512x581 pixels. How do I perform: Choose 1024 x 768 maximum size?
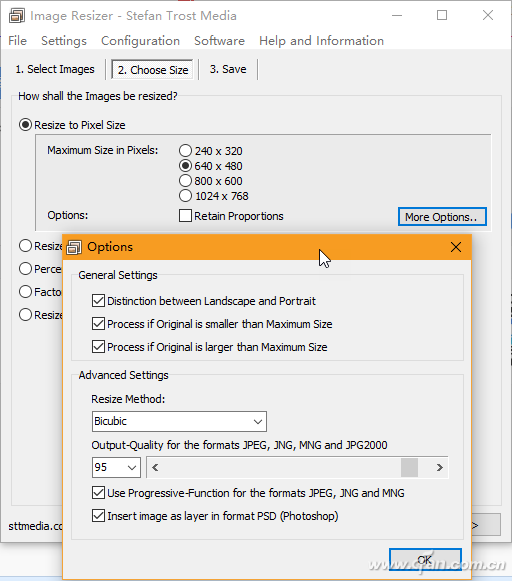click(x=213, y=196)
